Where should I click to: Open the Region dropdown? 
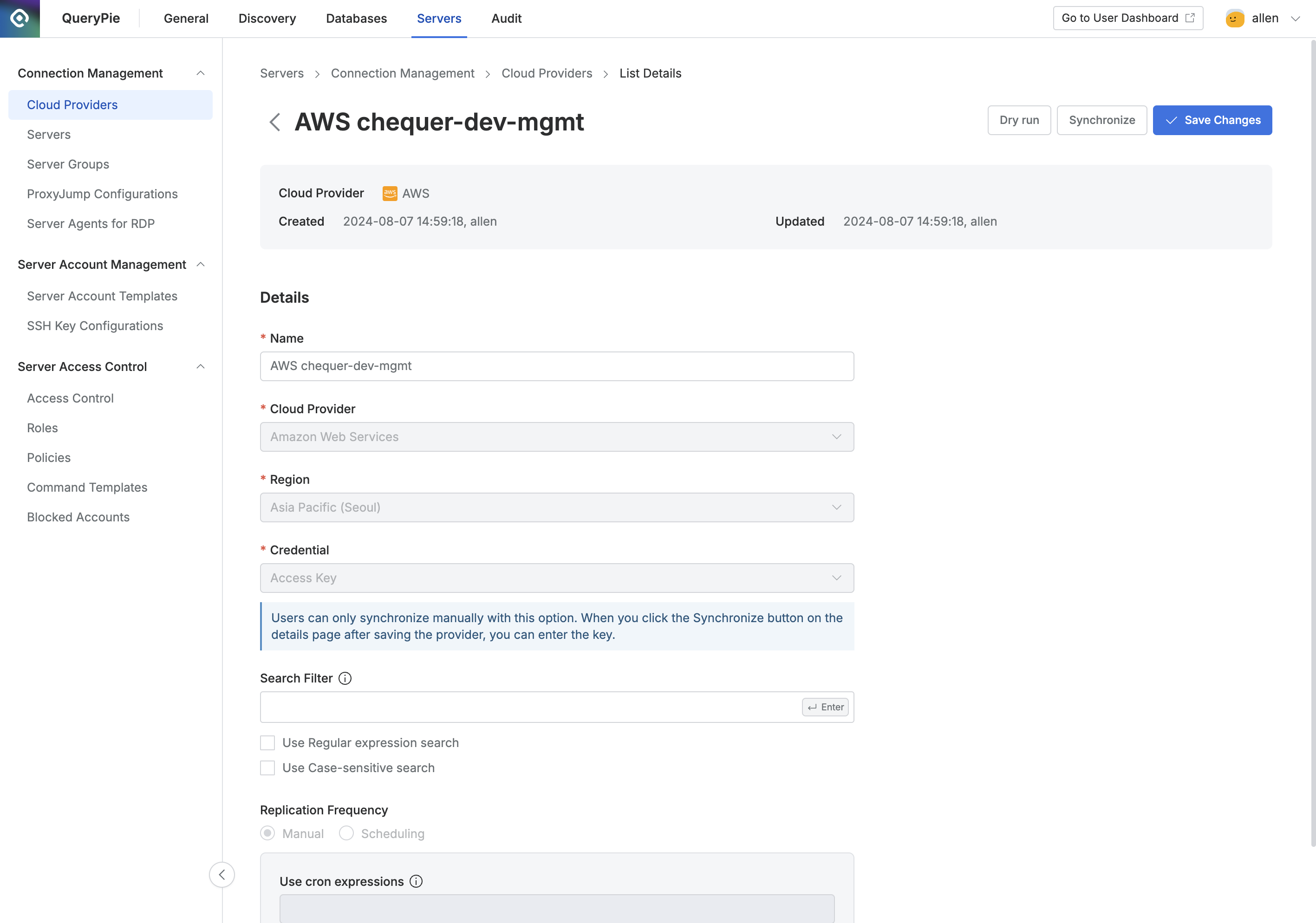point(557,507)
